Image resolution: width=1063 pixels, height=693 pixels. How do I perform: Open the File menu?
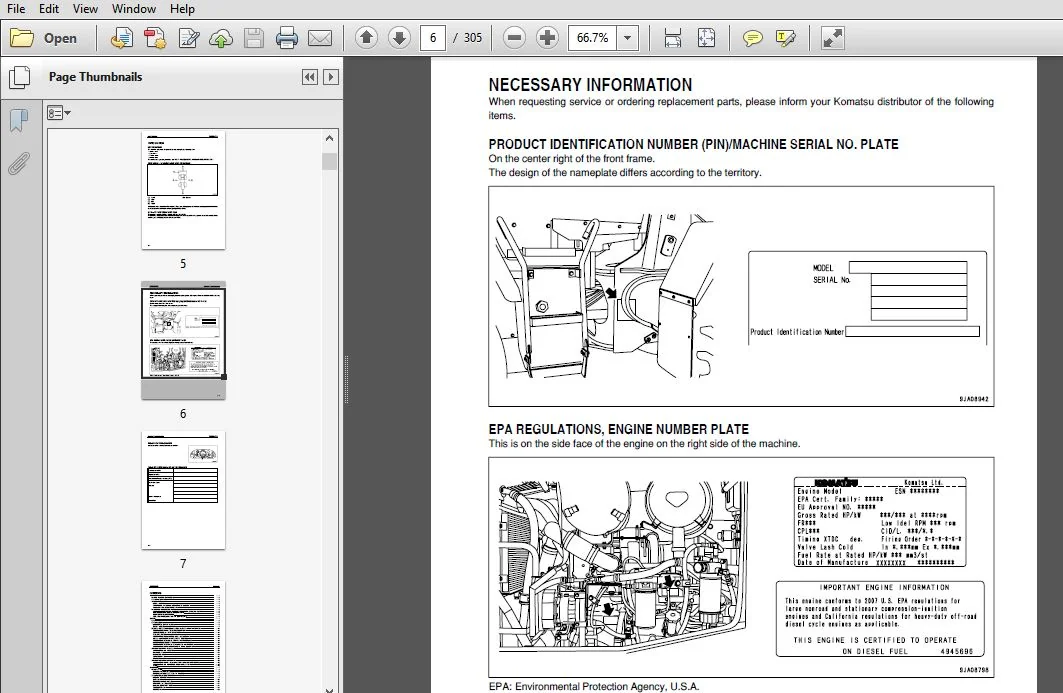[16, 9]
